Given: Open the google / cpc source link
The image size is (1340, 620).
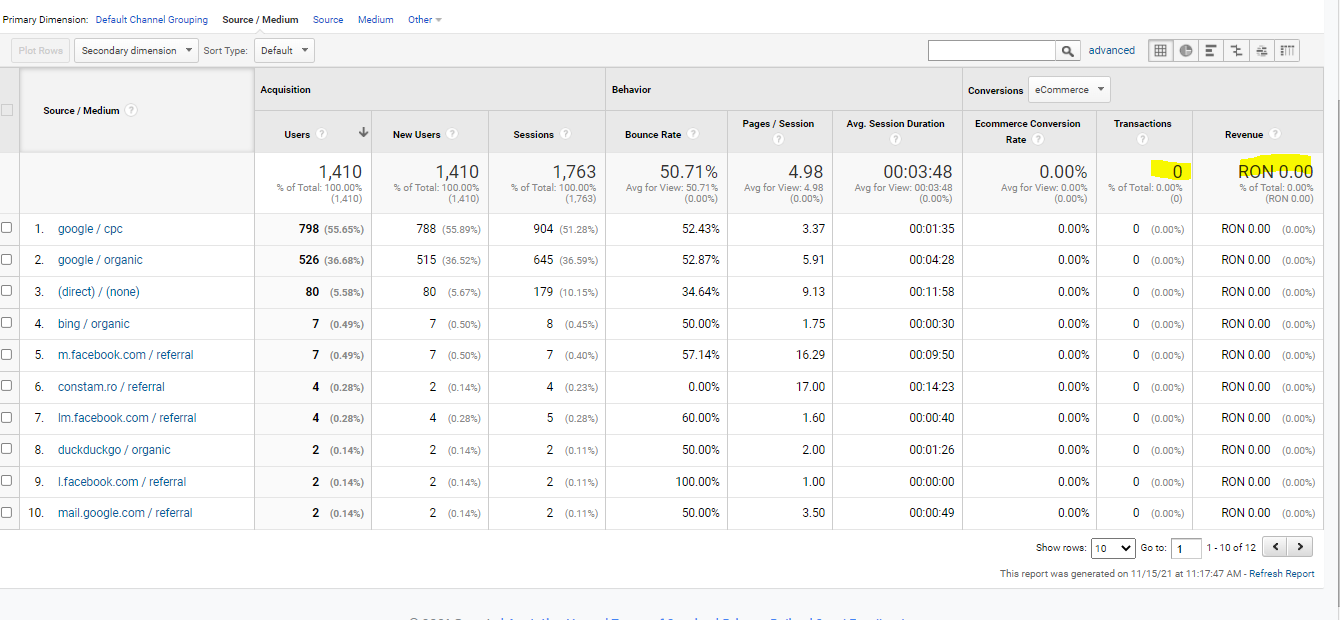Looking at the screenshot, I should 90,229.
